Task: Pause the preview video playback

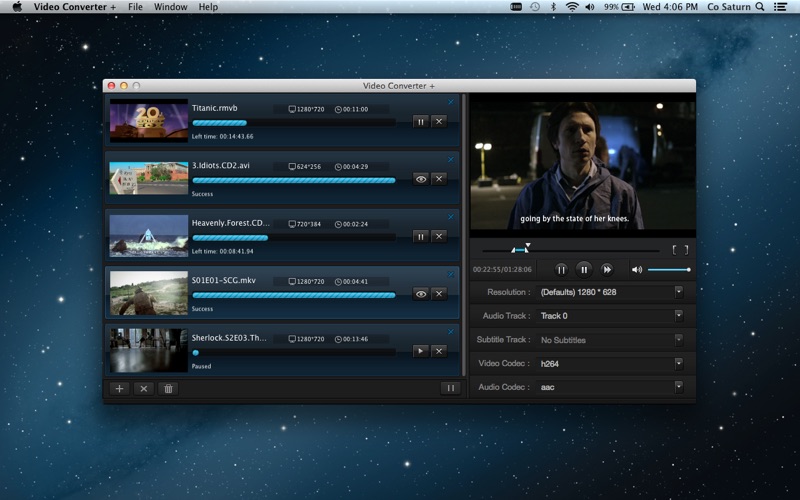Action: [x=584, y=270]
